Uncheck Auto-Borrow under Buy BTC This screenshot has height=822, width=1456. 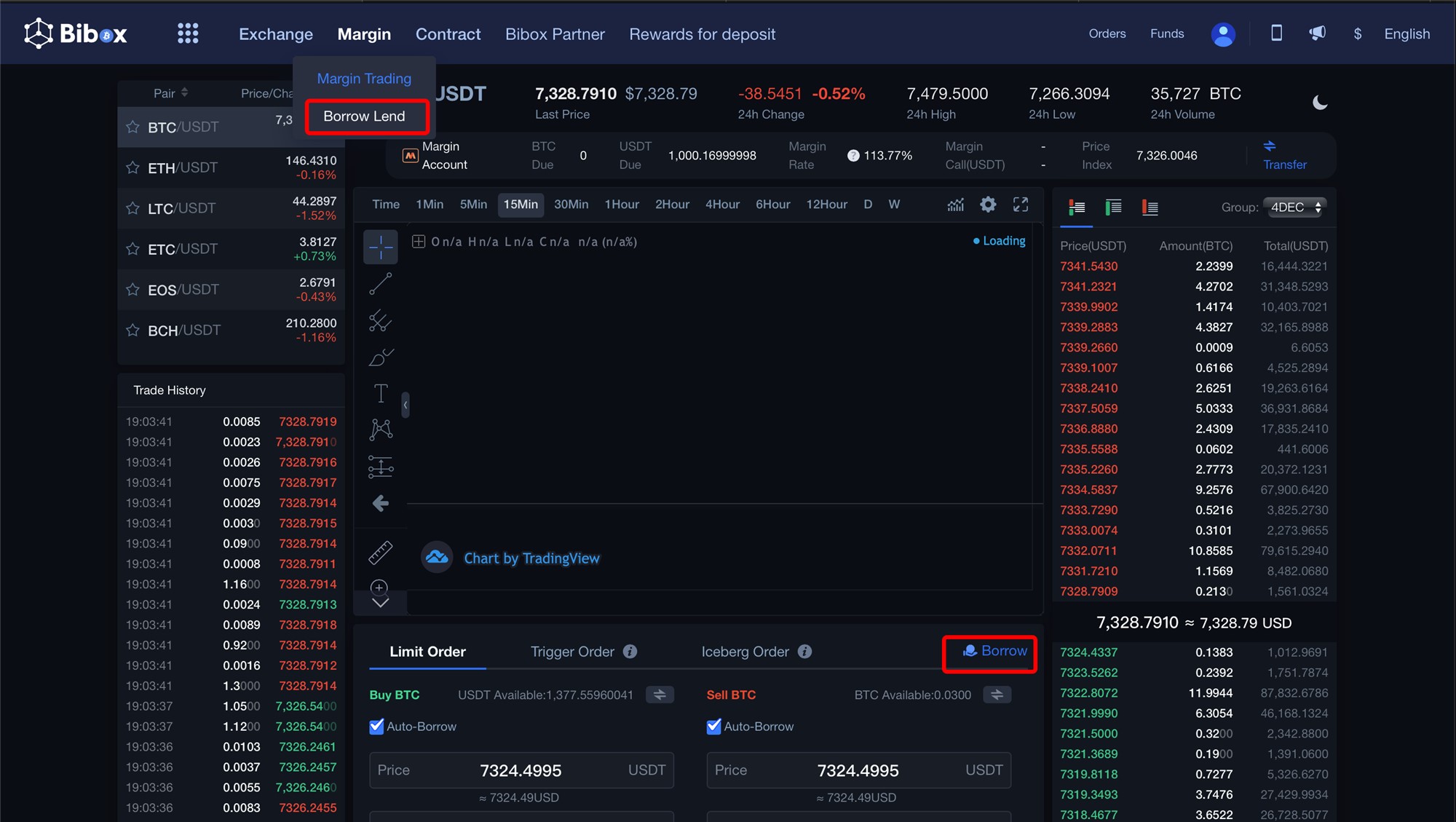pos(376,727)
